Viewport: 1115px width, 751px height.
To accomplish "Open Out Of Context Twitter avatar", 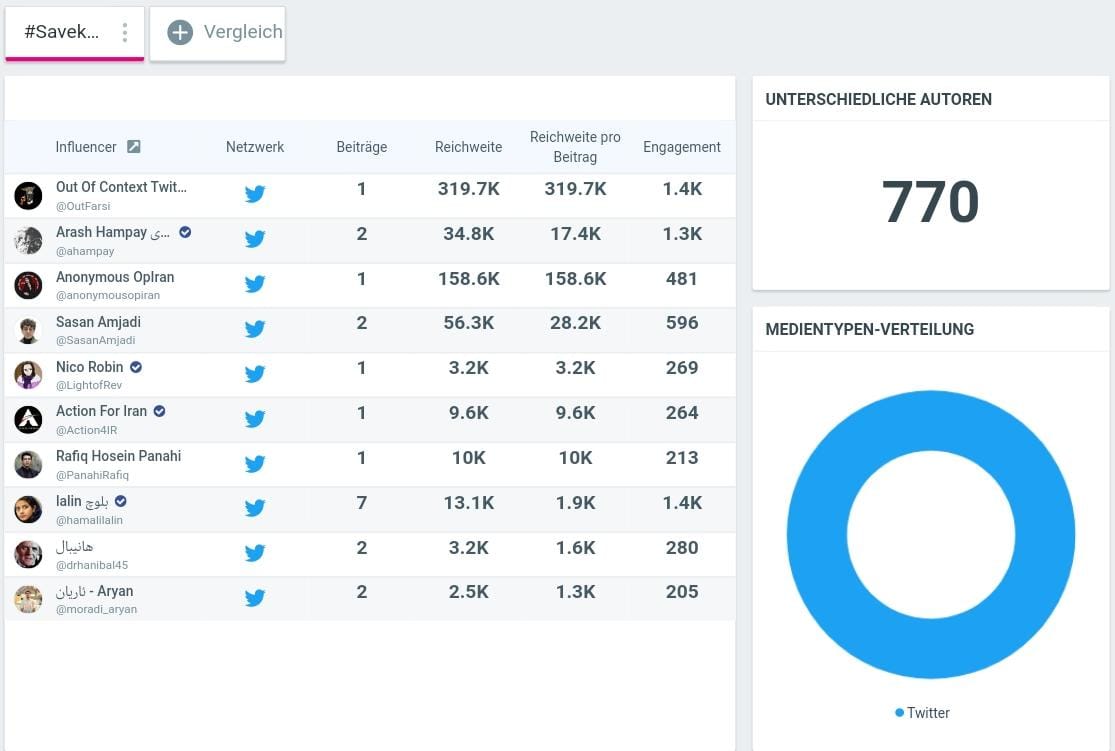I will click(x=28, y=196).
